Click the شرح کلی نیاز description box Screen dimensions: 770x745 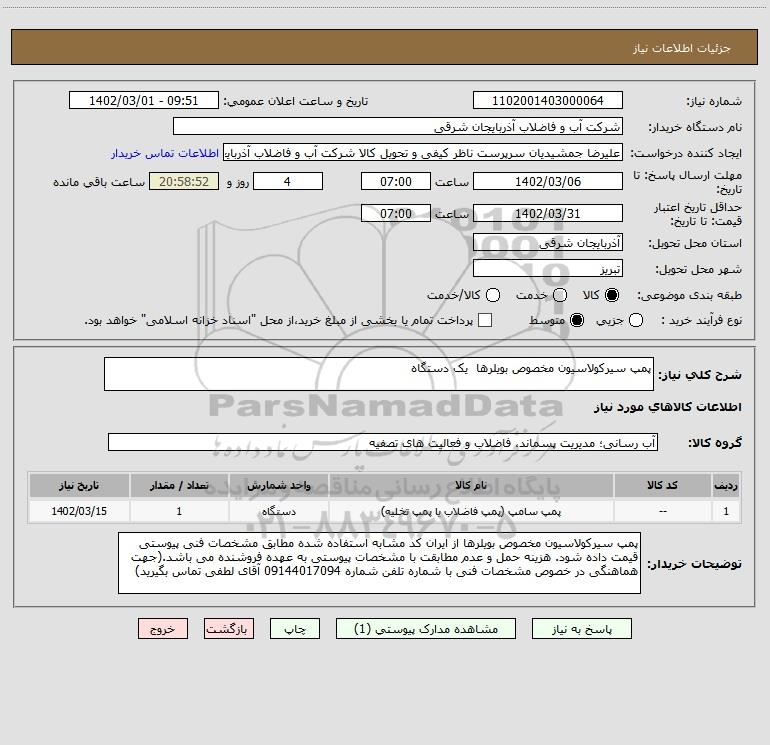point(379,374)
